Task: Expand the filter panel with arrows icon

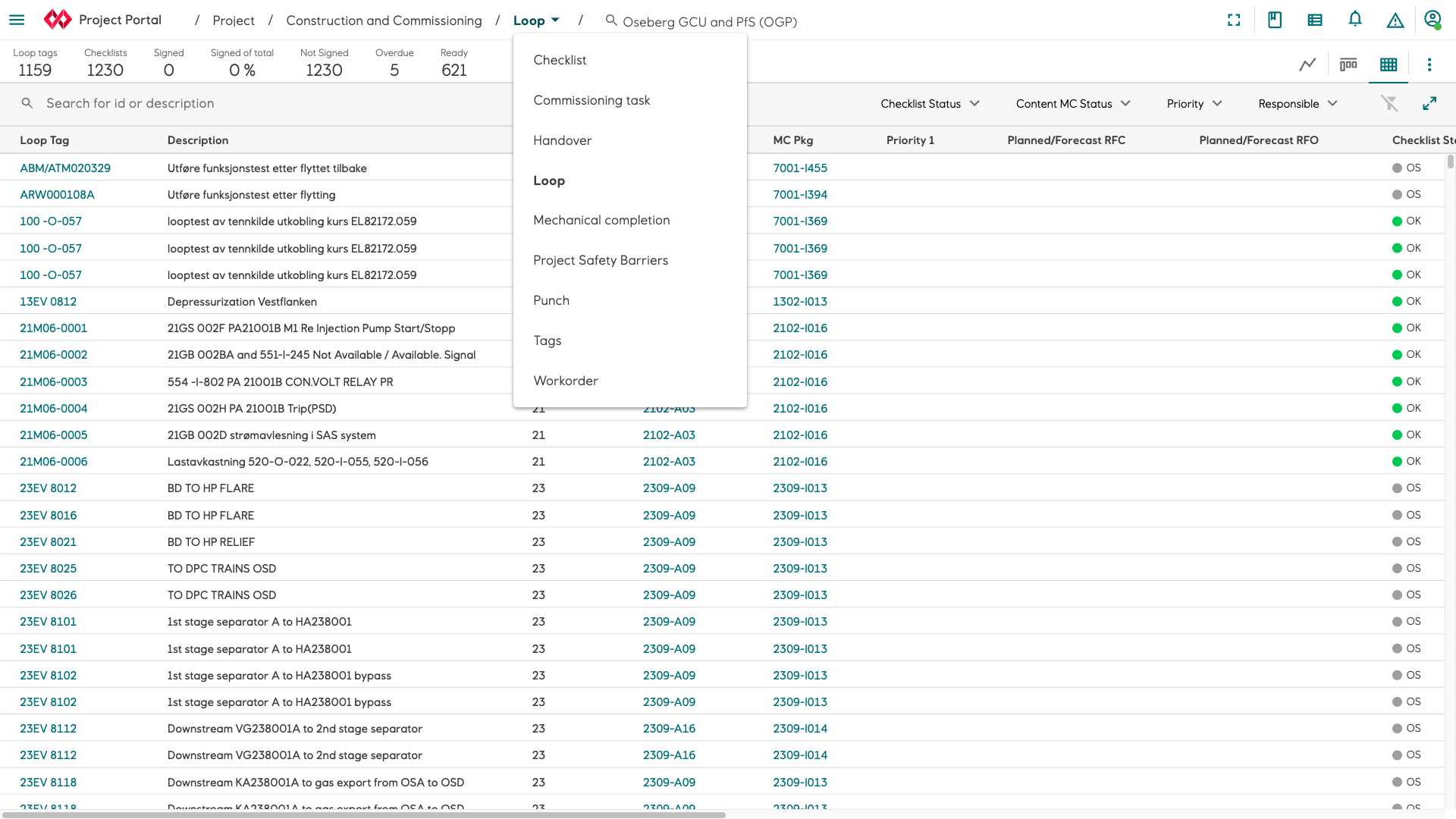Action: pyautogui.click(x=1429, y=103)
